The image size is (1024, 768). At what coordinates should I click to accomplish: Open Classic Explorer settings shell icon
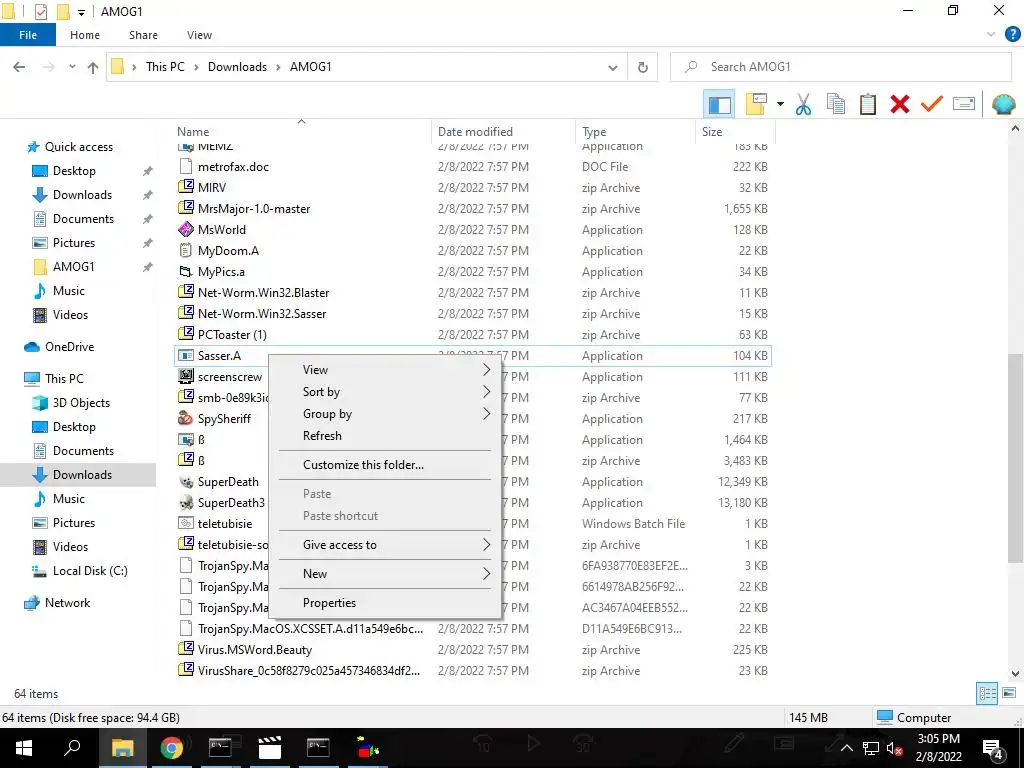coord(1004,104)
